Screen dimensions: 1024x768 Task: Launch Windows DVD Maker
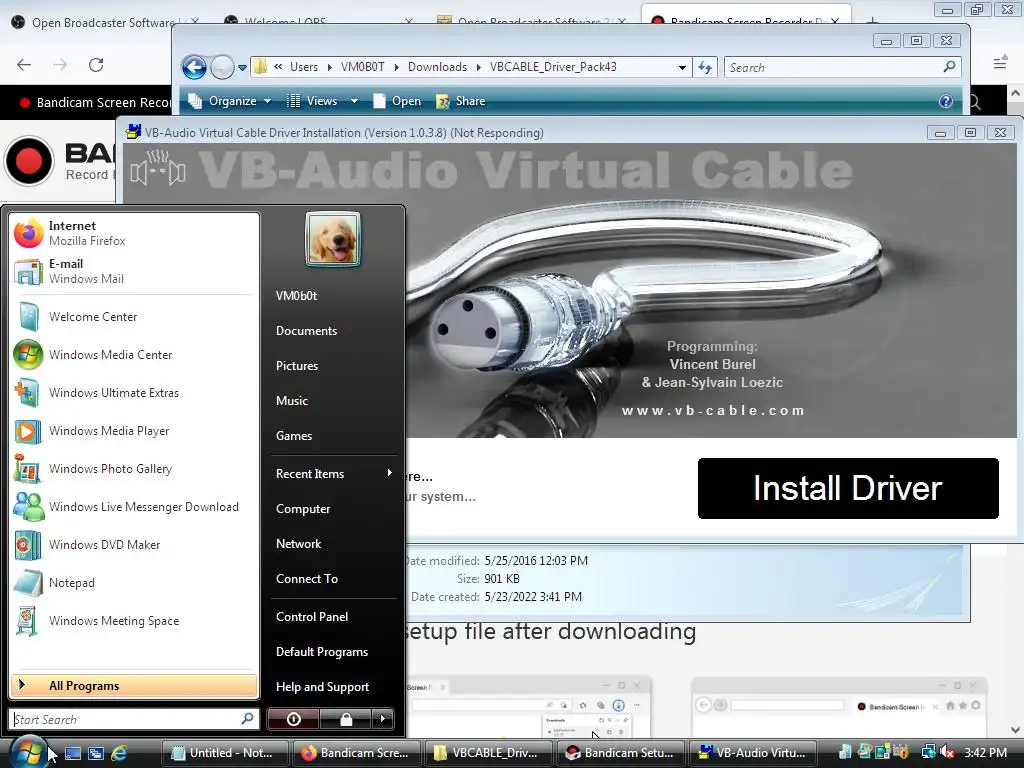(134, 545)
